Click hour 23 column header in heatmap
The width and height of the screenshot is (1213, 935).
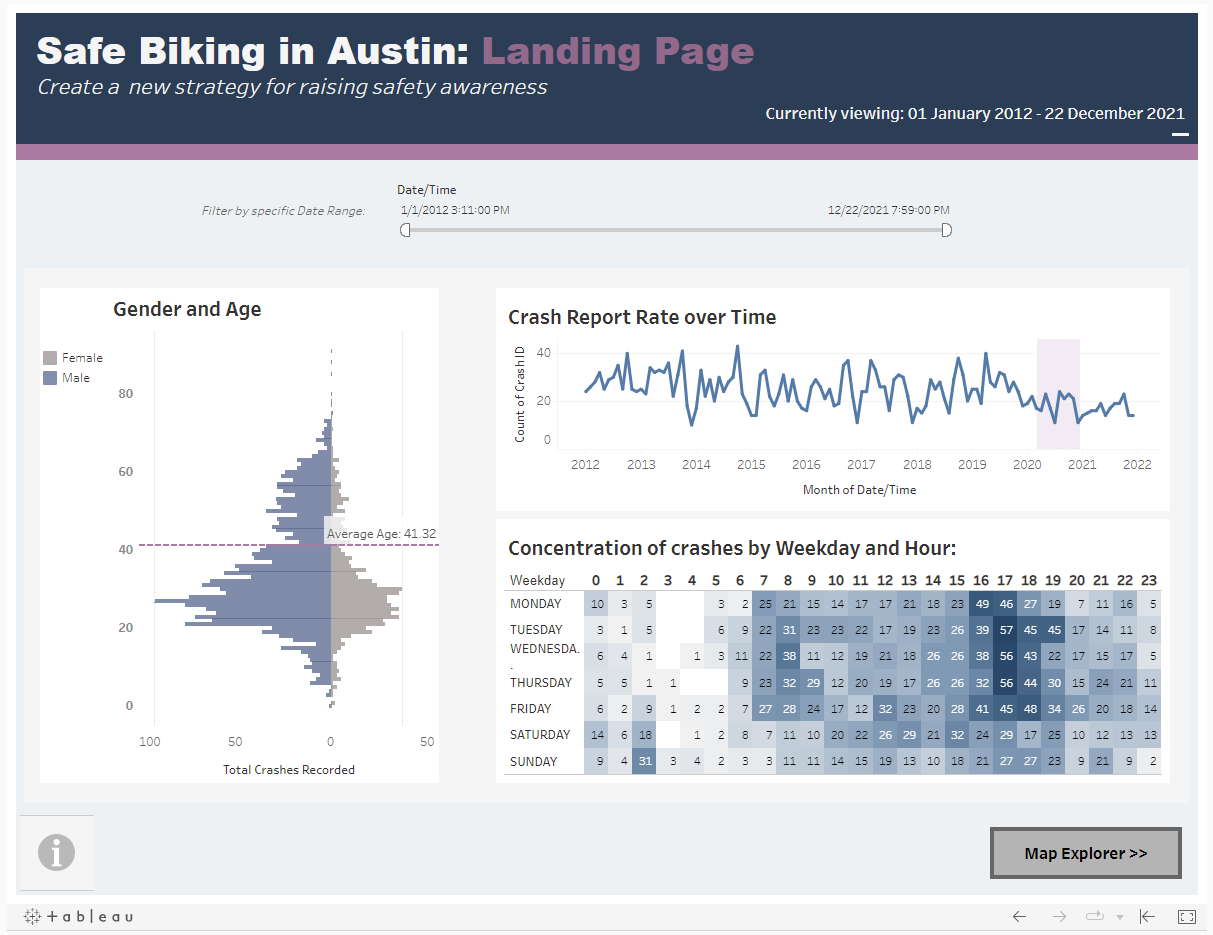point(1150,580)
